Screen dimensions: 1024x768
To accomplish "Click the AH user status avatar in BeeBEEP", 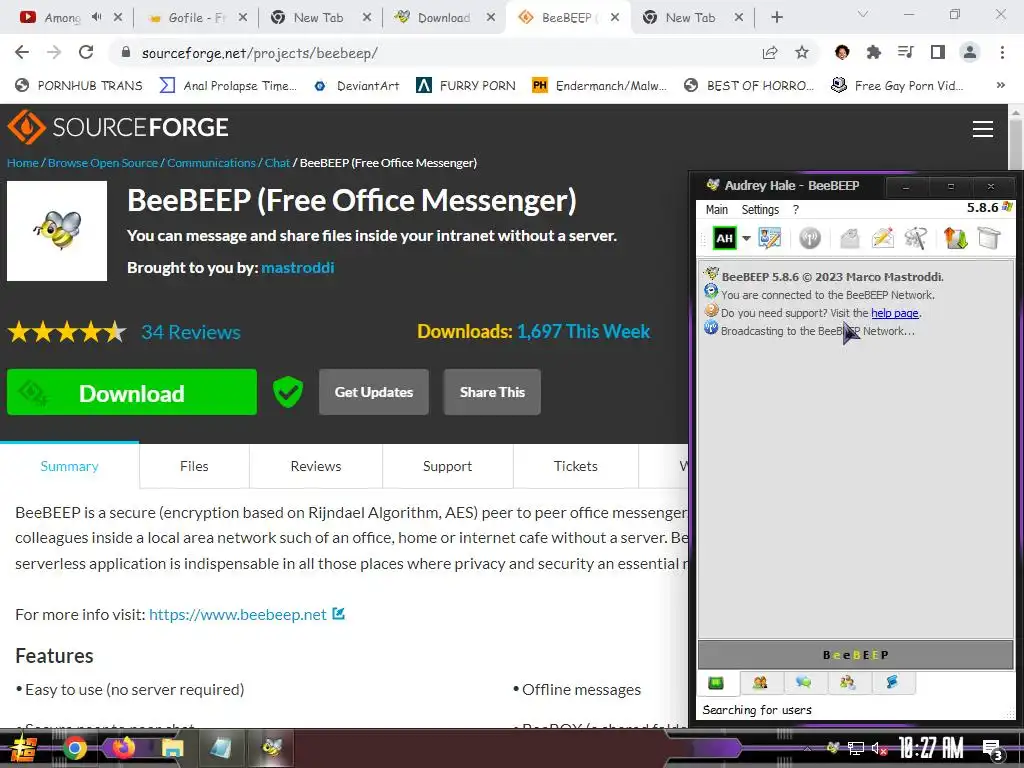I will click(x=724, y=238).
